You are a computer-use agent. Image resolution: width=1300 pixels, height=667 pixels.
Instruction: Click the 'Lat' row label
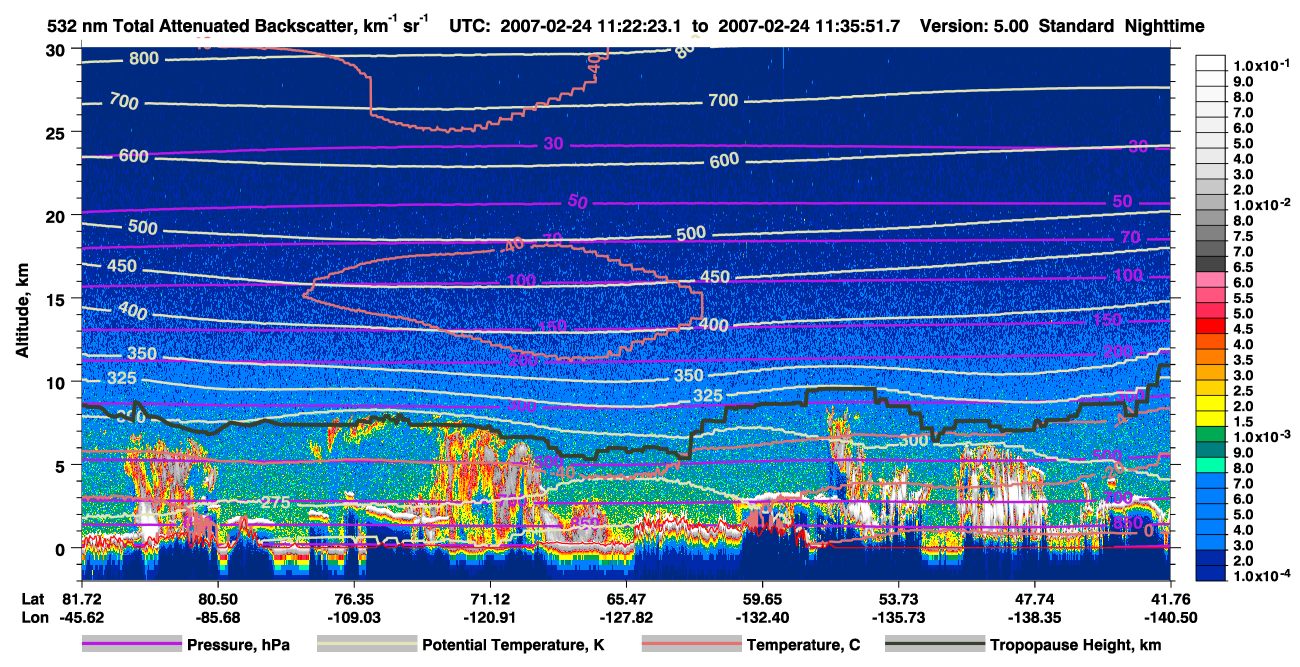click(31, 598)
